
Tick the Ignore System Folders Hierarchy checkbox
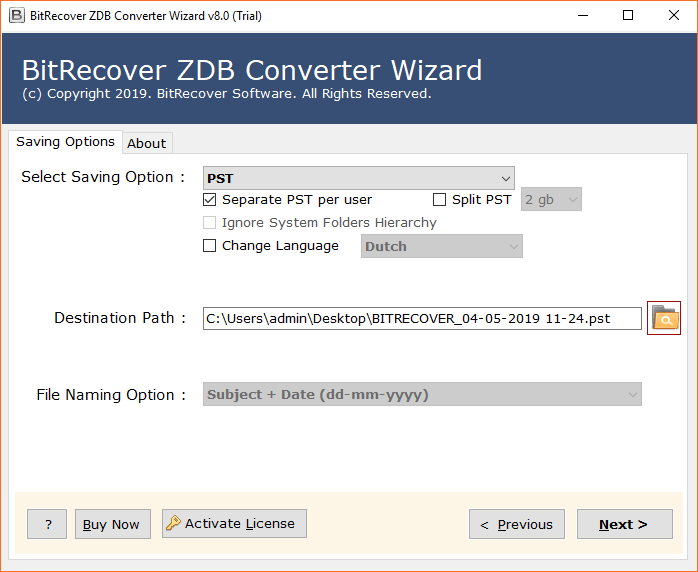click(x=210, y=223)
